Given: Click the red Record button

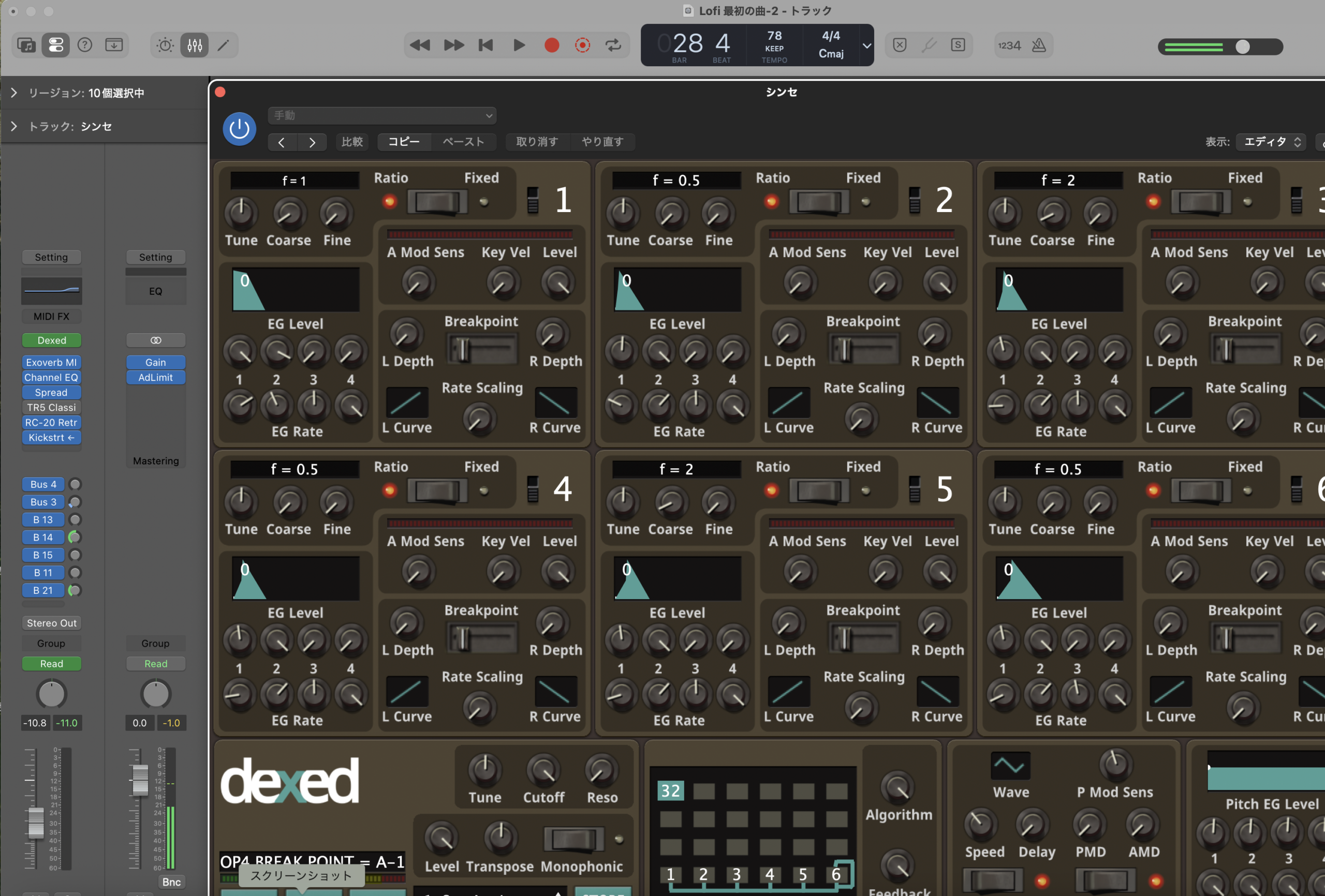Looking at the screenshot, I should 551,45.
